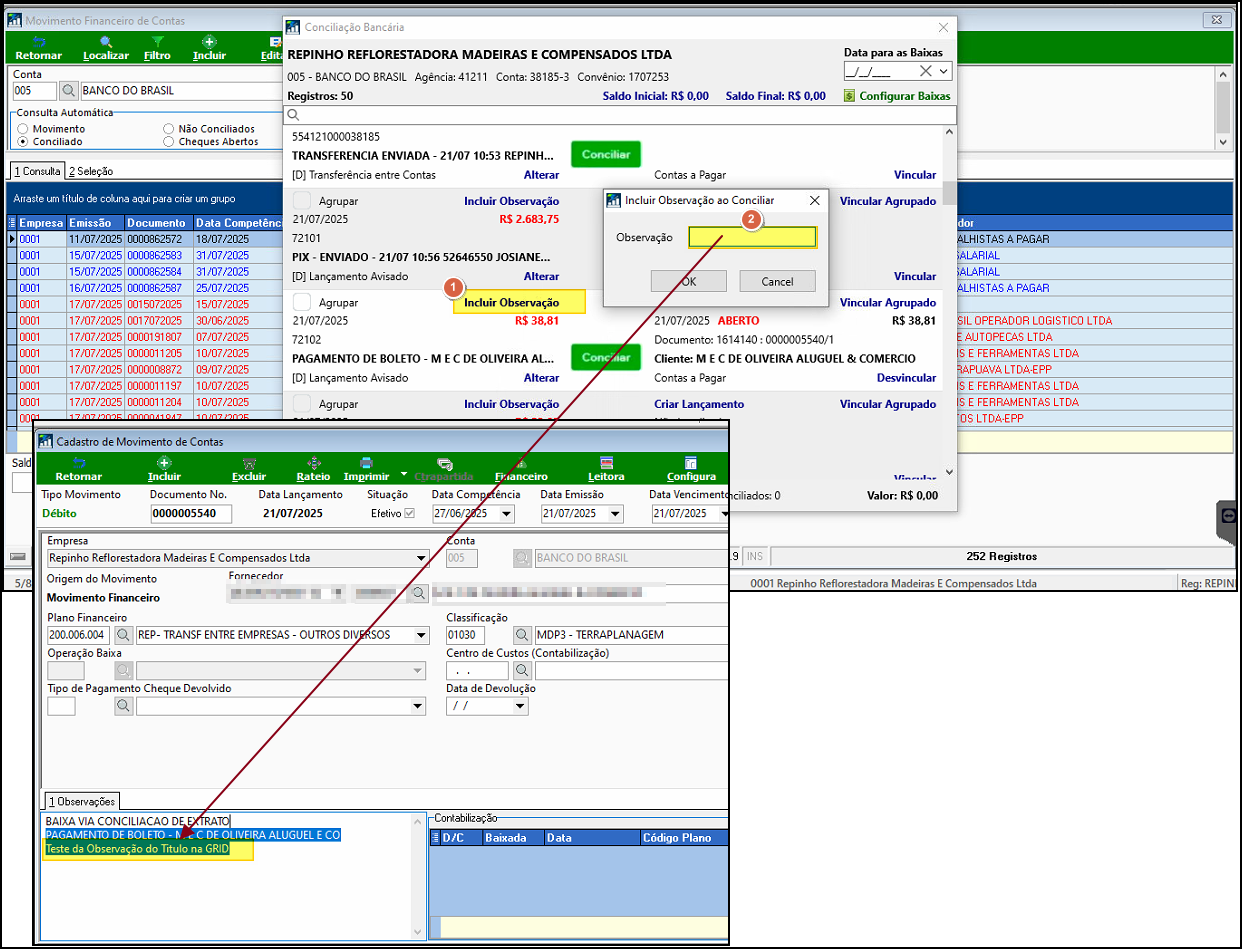
Task: Select Cheques Abertos radio option
Action: (x=168, y=142)
